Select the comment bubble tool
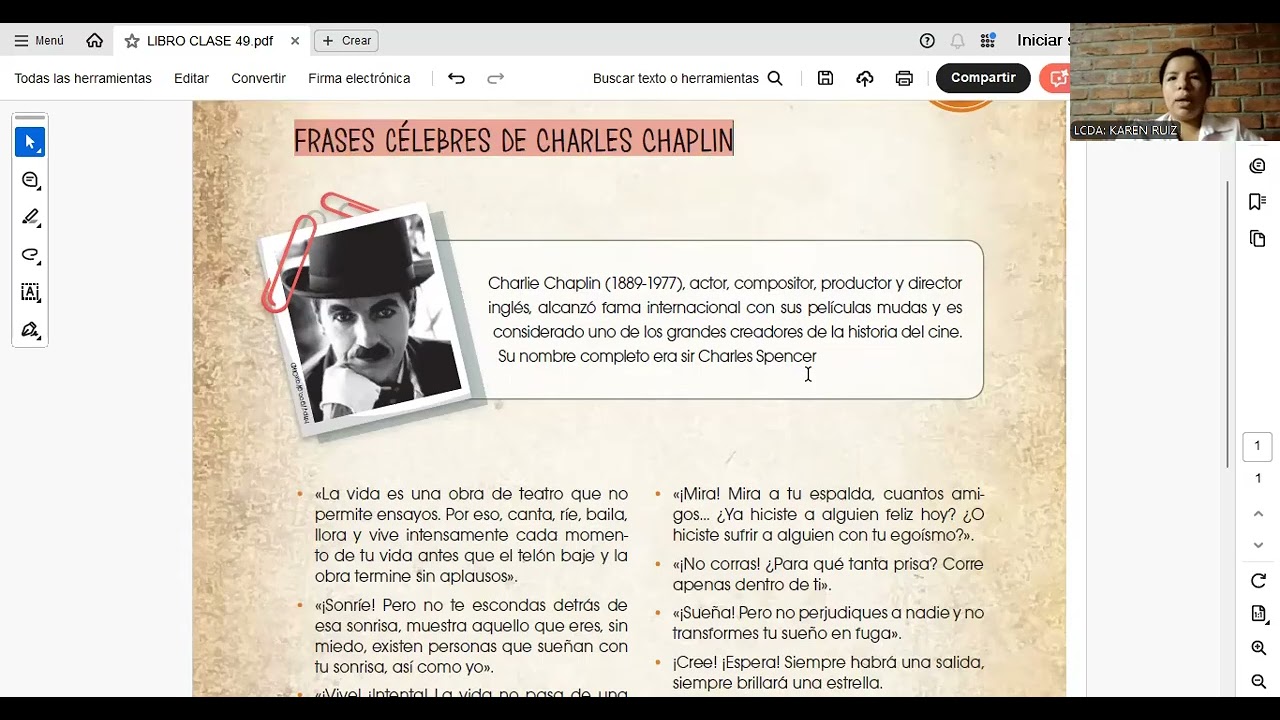This screenshot has width=1280, height=720. click(x=30, y=180)
